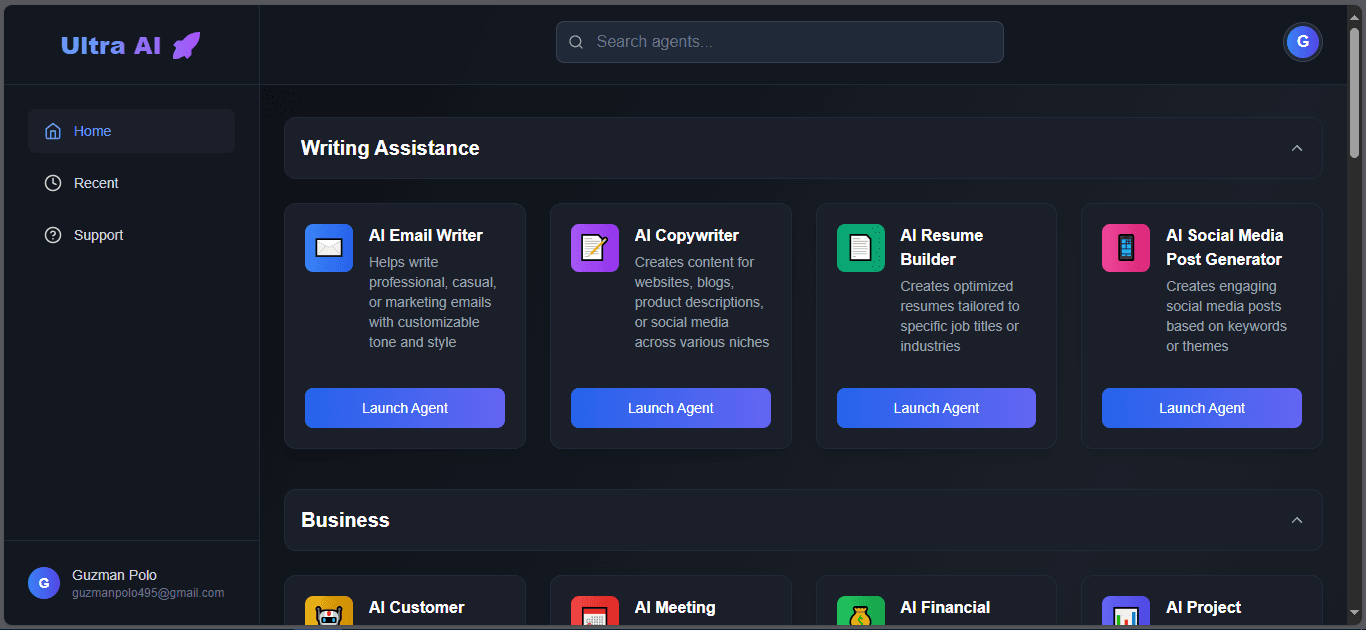
Task: Click the Writing Assistance heading text
Action: (390, 148)
